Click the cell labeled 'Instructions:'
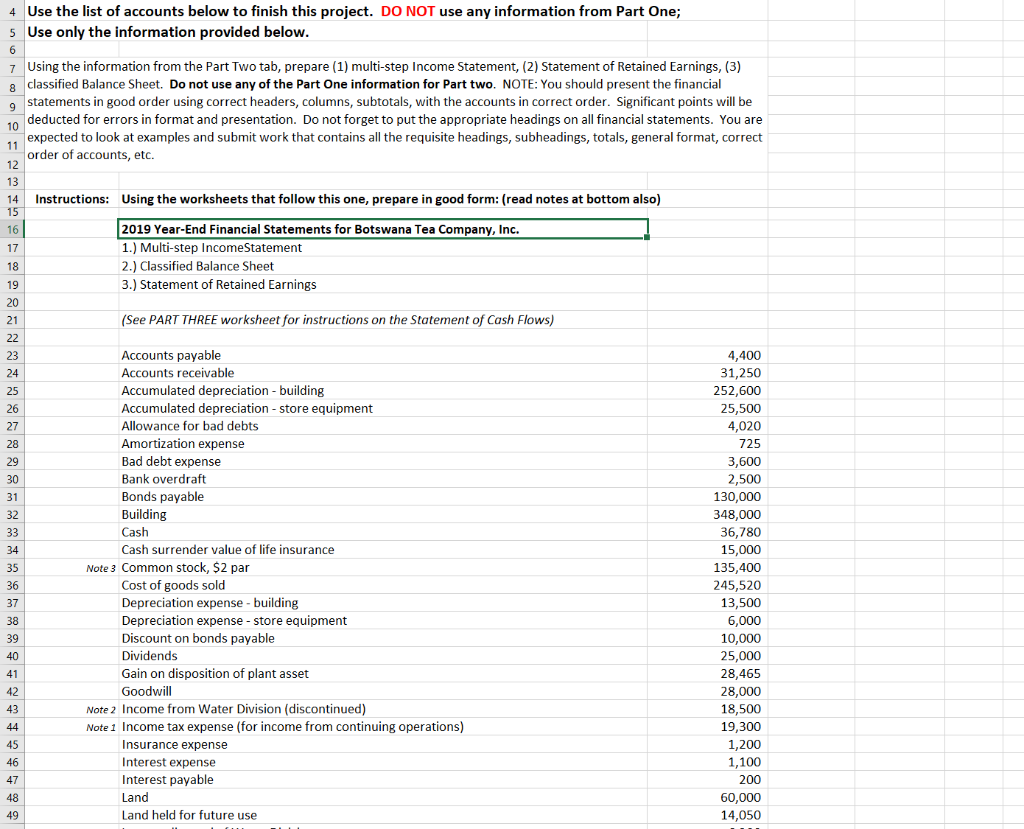 point(70,199)
